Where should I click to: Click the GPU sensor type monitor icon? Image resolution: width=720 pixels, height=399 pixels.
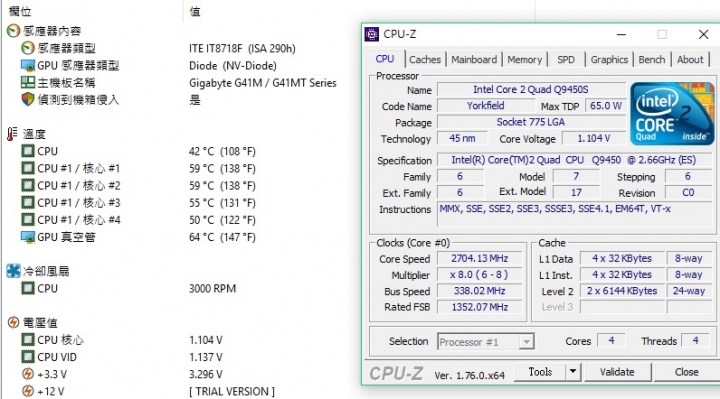(x=28, y=65)
